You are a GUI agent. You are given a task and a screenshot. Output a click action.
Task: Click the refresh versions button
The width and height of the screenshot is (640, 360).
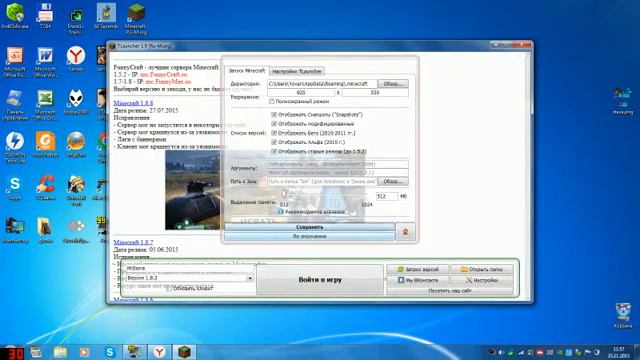(418, 269)
